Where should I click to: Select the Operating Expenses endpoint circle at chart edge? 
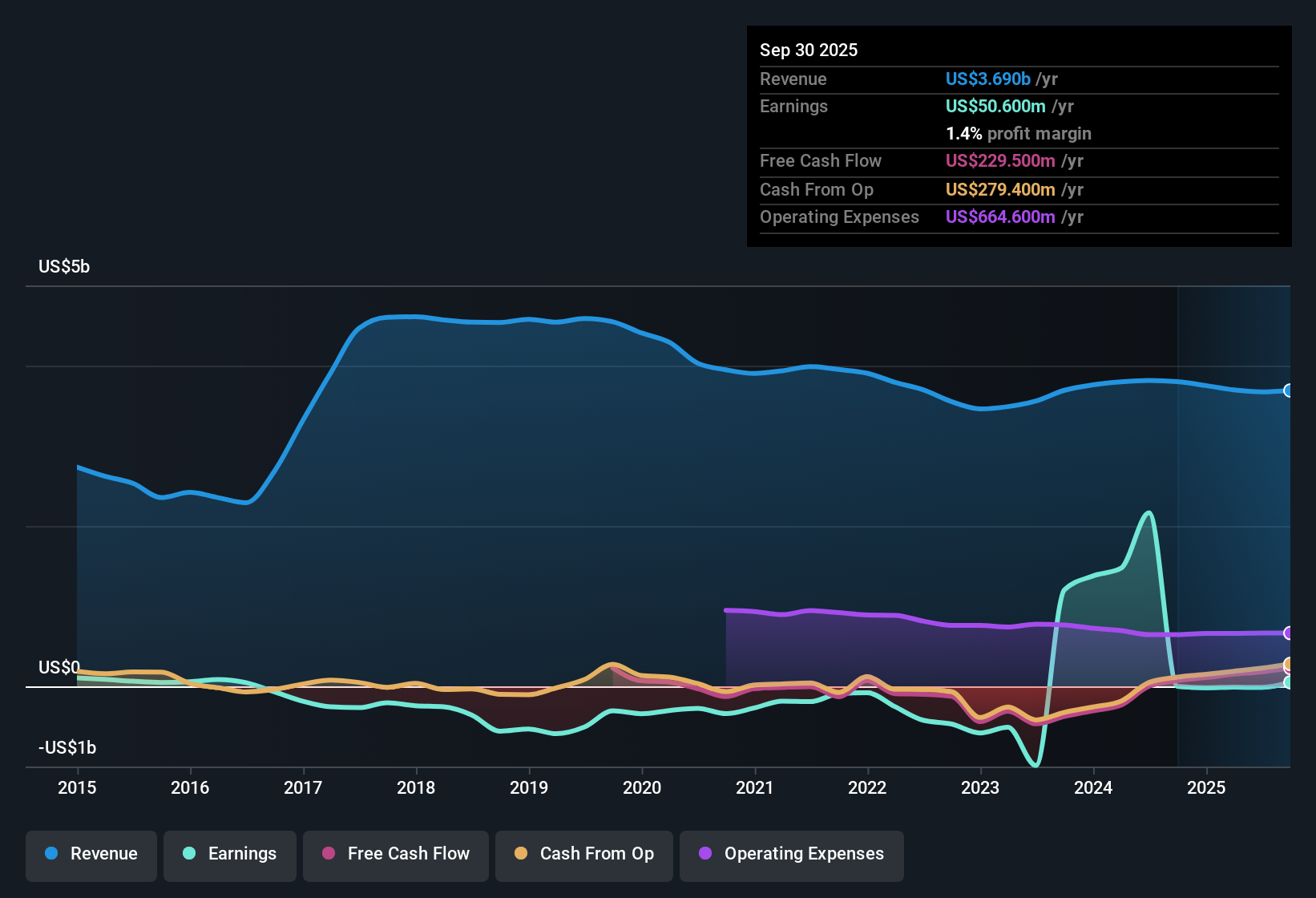tap(1288, 633)
